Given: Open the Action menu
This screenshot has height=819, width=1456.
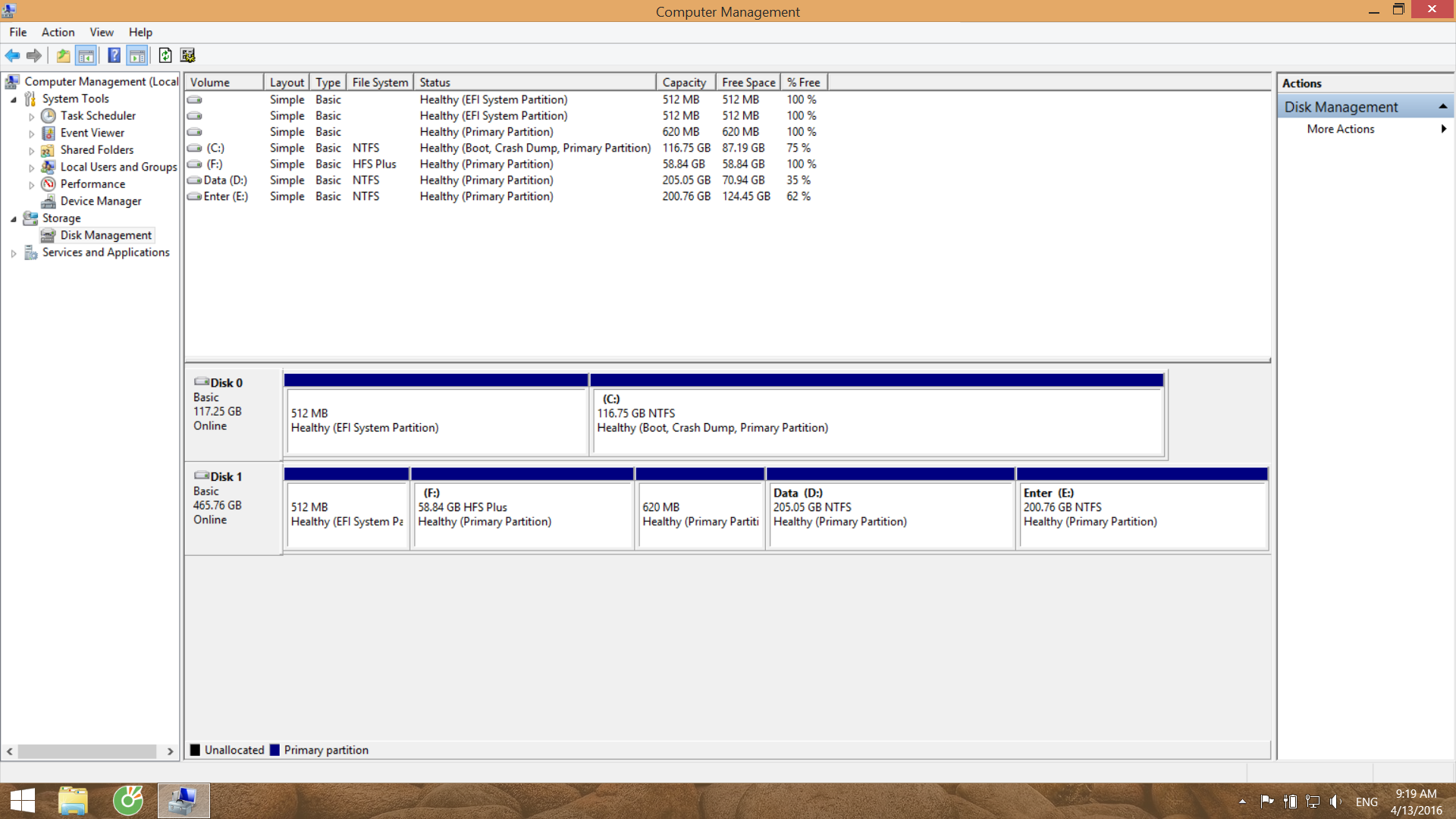Looking at the screenshot, I should pos(58,32).
